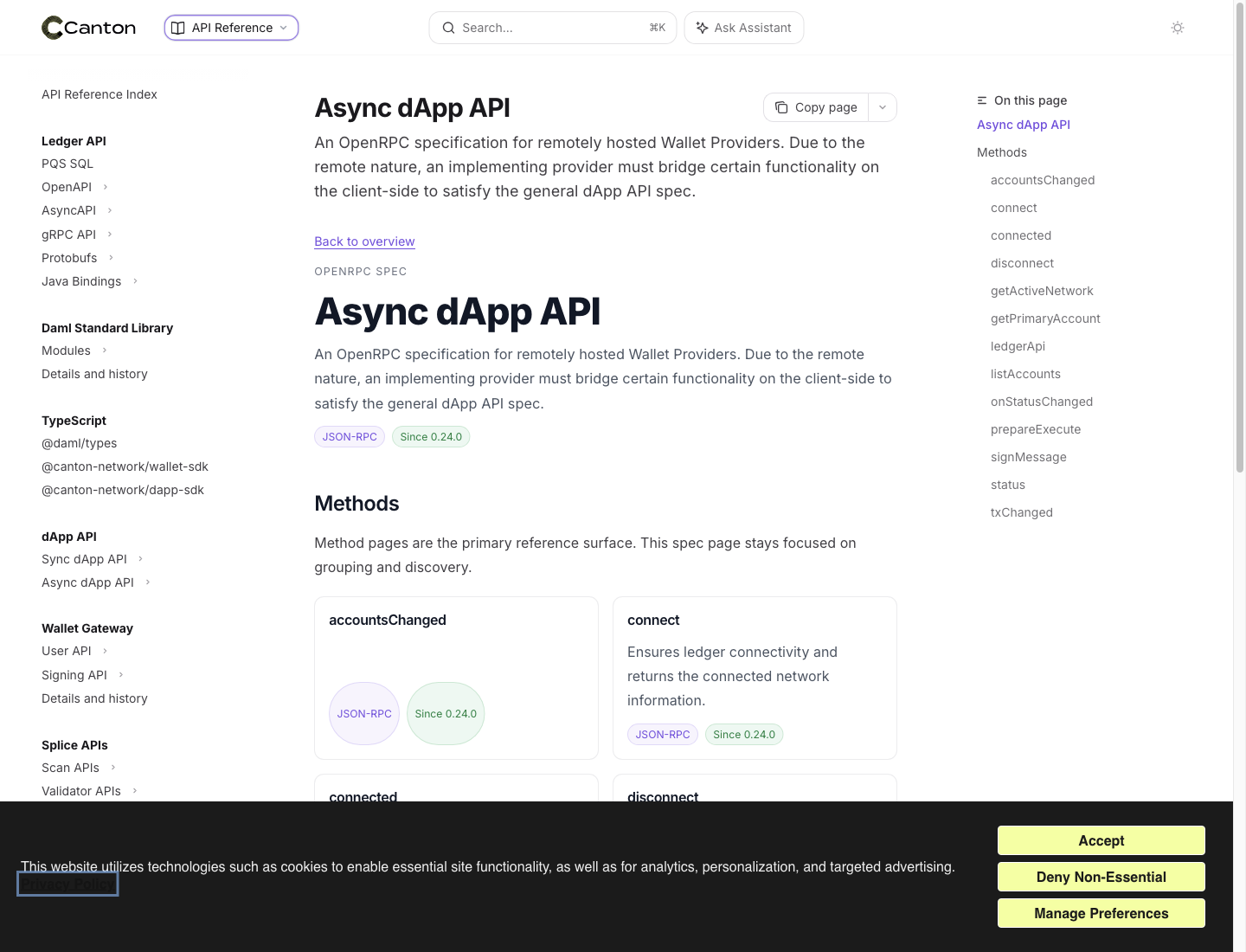Open Manage Preferences for cookies

click(x=1101, y=913)
